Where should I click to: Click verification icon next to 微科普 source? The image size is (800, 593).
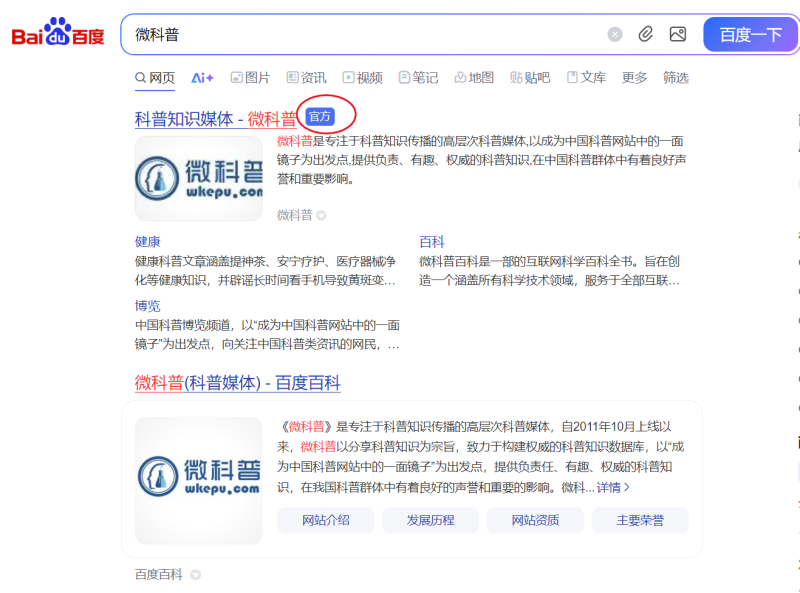coord(321,215)
